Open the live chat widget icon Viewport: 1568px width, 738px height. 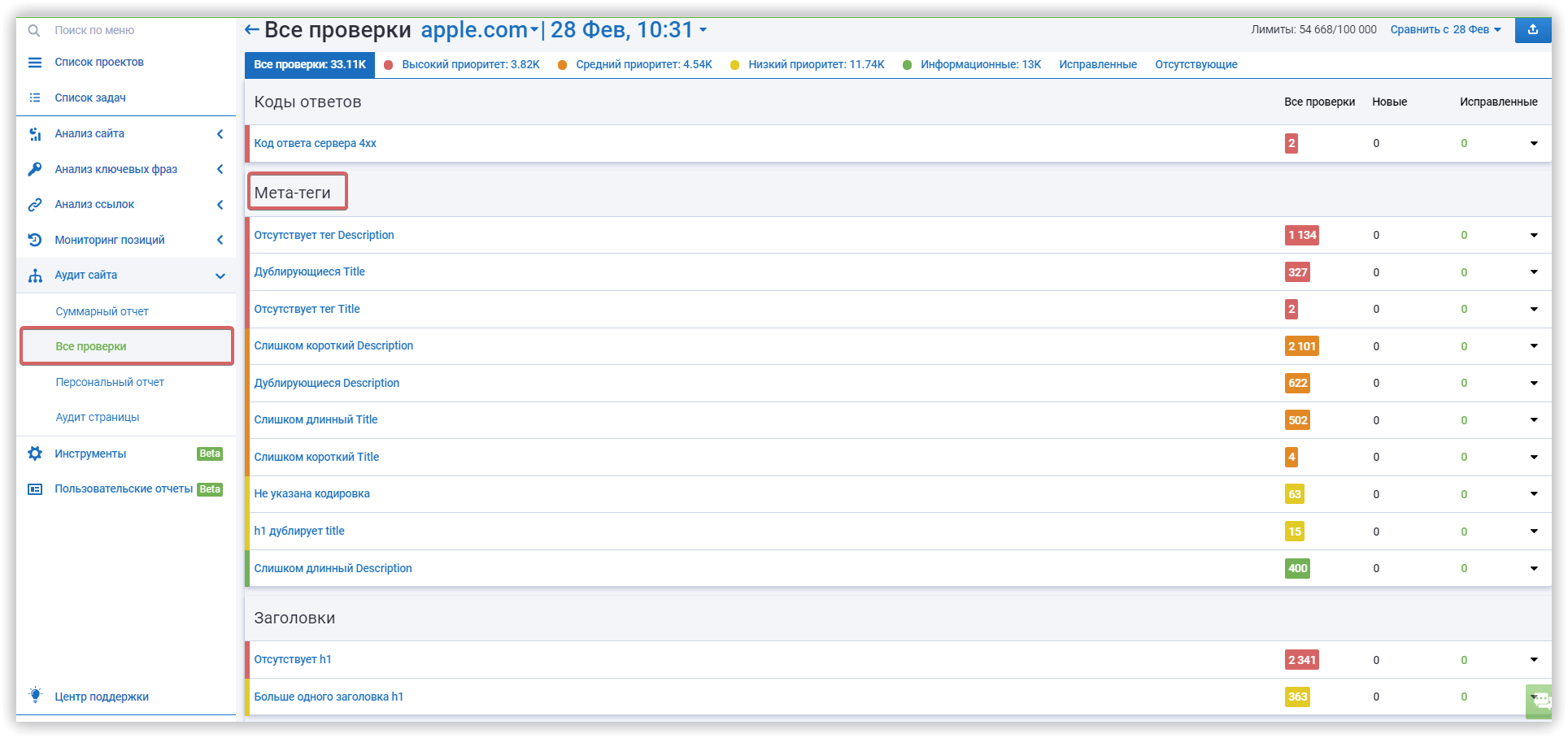(x=1540, y=701)
